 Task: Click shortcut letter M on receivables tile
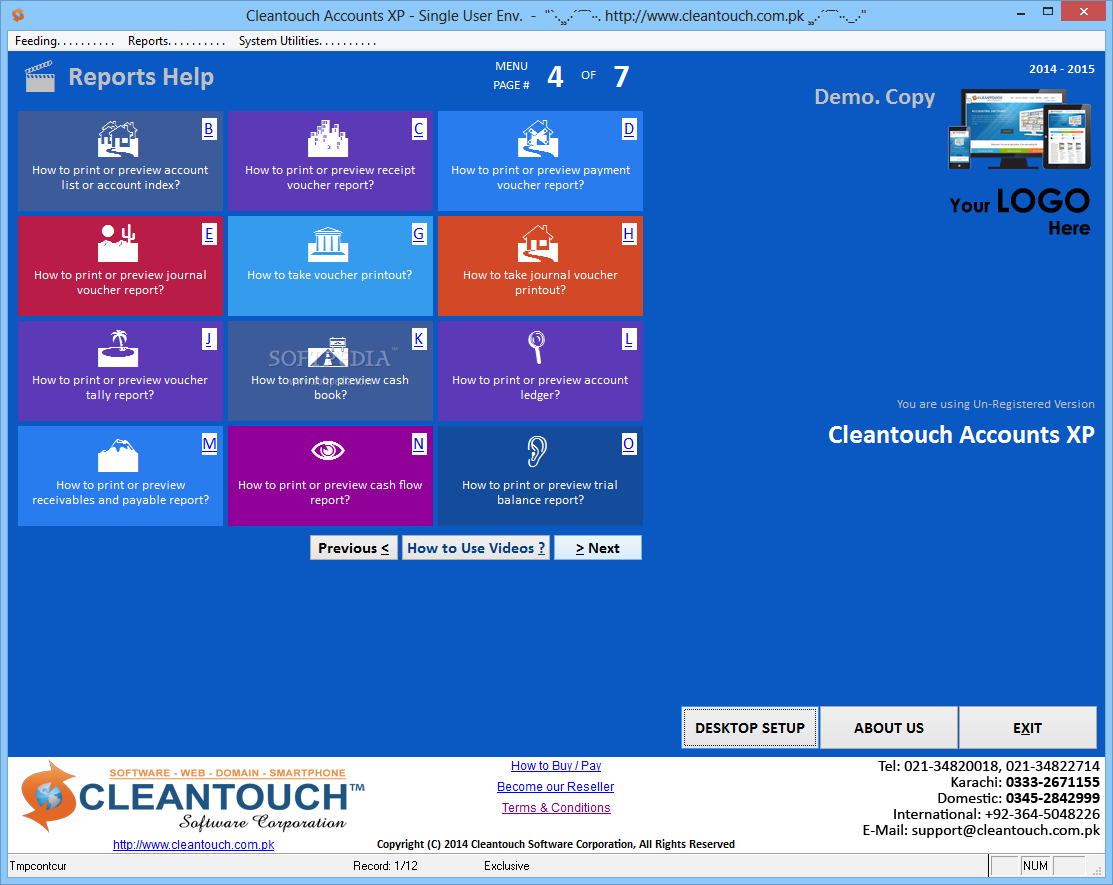click(x=209, y=444)
